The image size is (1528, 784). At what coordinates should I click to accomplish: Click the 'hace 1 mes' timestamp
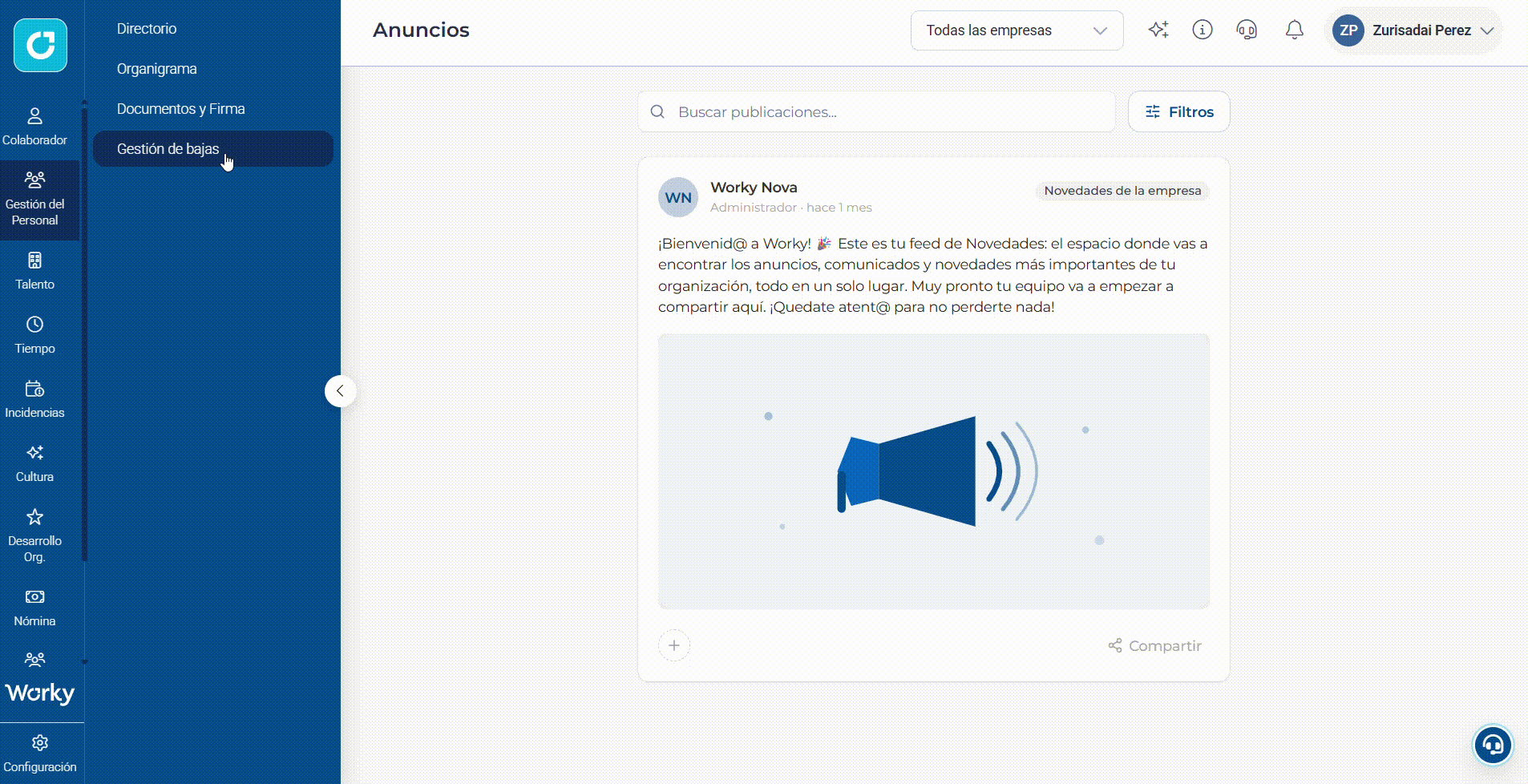point(839,208)
